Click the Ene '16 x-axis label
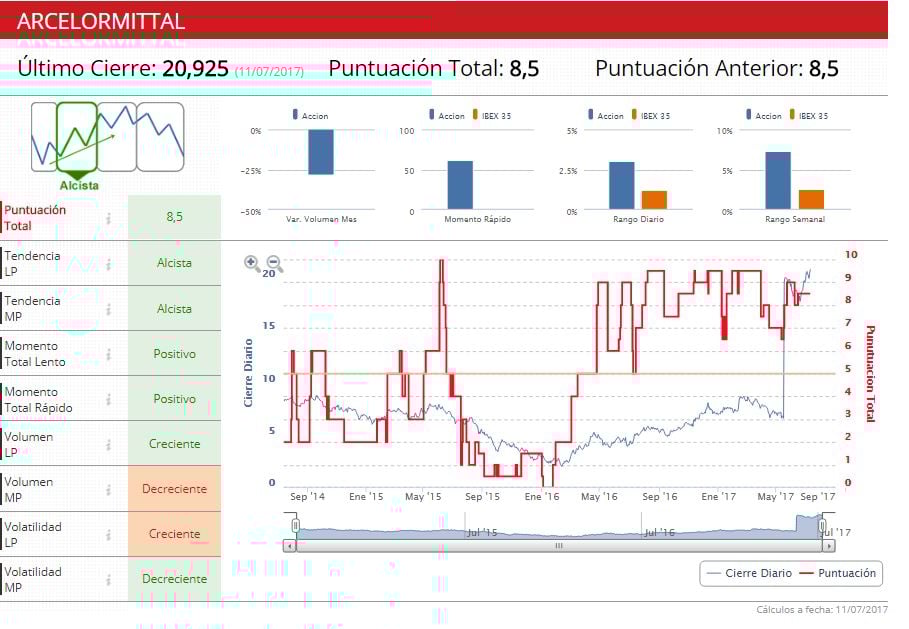This screenshot has width=909, height=629. [541, 497]
